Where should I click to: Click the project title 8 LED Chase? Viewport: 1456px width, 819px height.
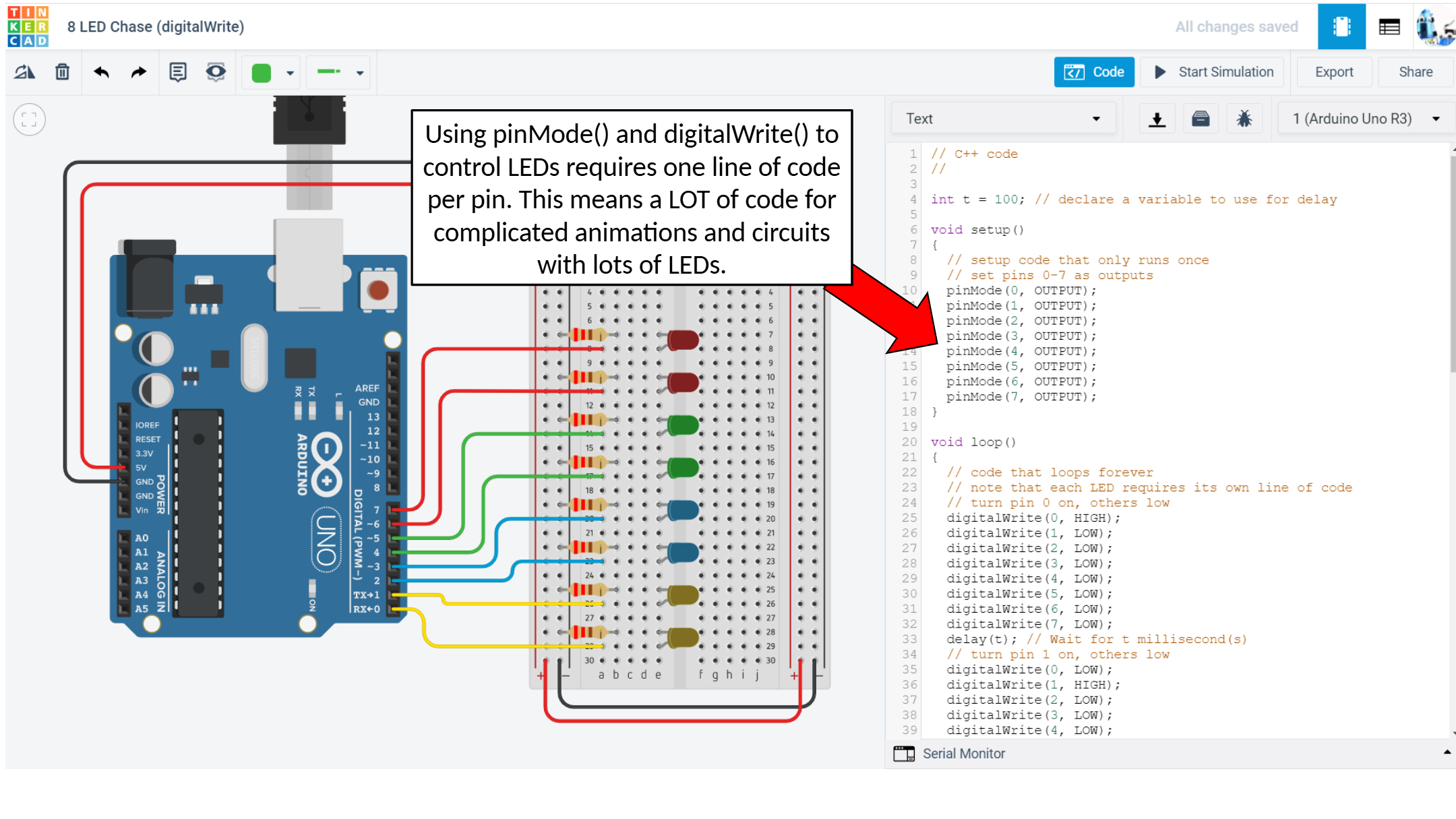pyautogui.click(x=156, y=27)
